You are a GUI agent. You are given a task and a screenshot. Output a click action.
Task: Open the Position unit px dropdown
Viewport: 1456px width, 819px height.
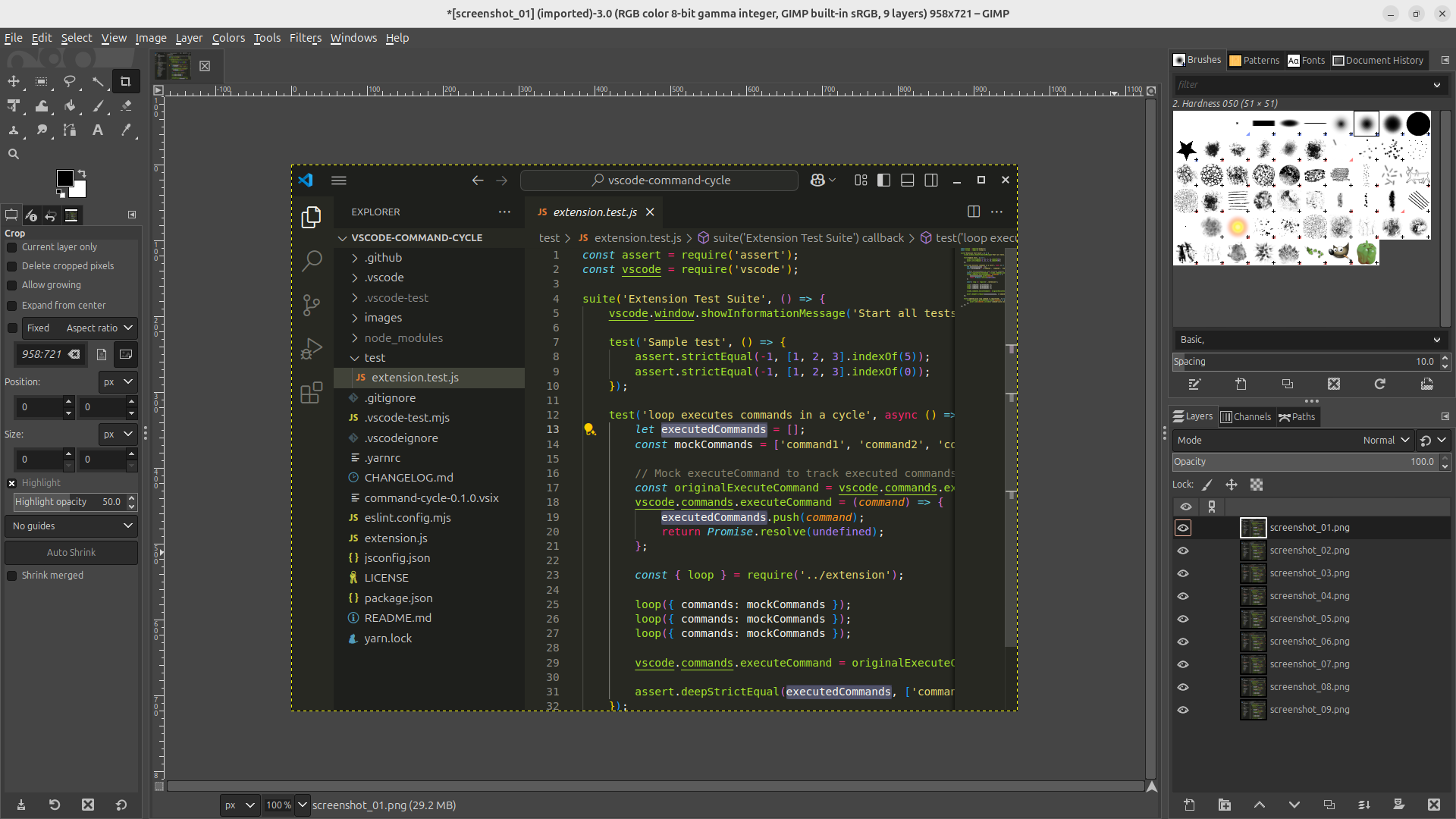click(x=118, y=382)
